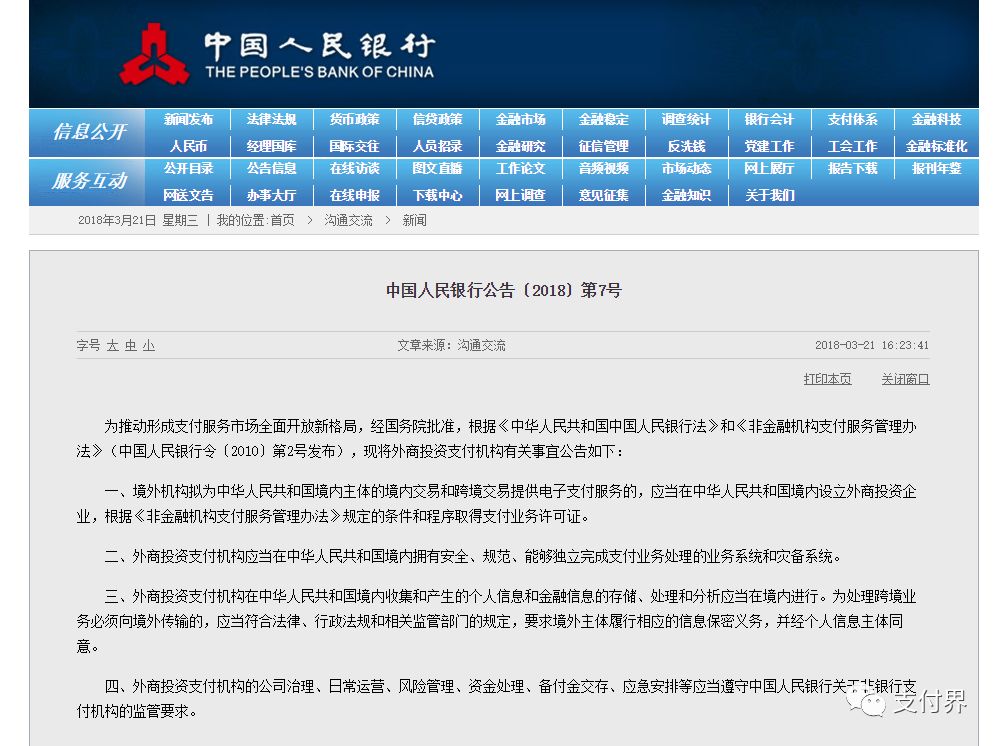The image size is (1000, 746).
Task: Open 法律法规 navigation item
Action: (x=271, y=119)
